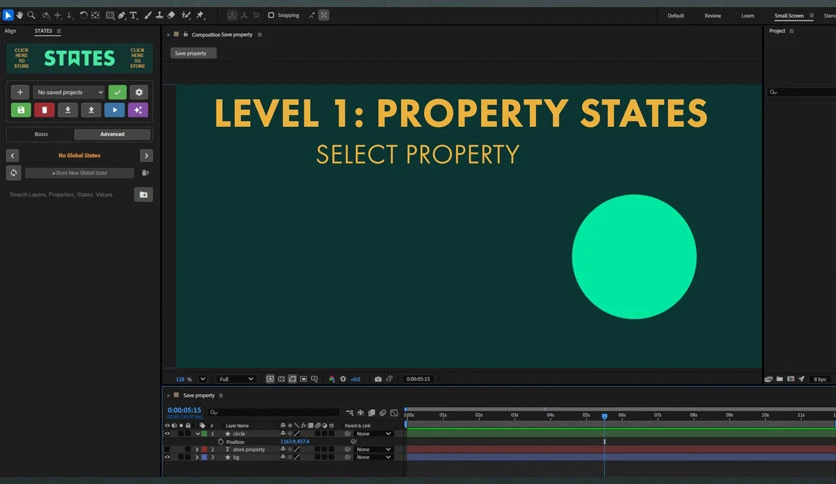The width and height of the screenshot is (836, 484).
Task: Expand the store property layer
Action: click(197, 449)
